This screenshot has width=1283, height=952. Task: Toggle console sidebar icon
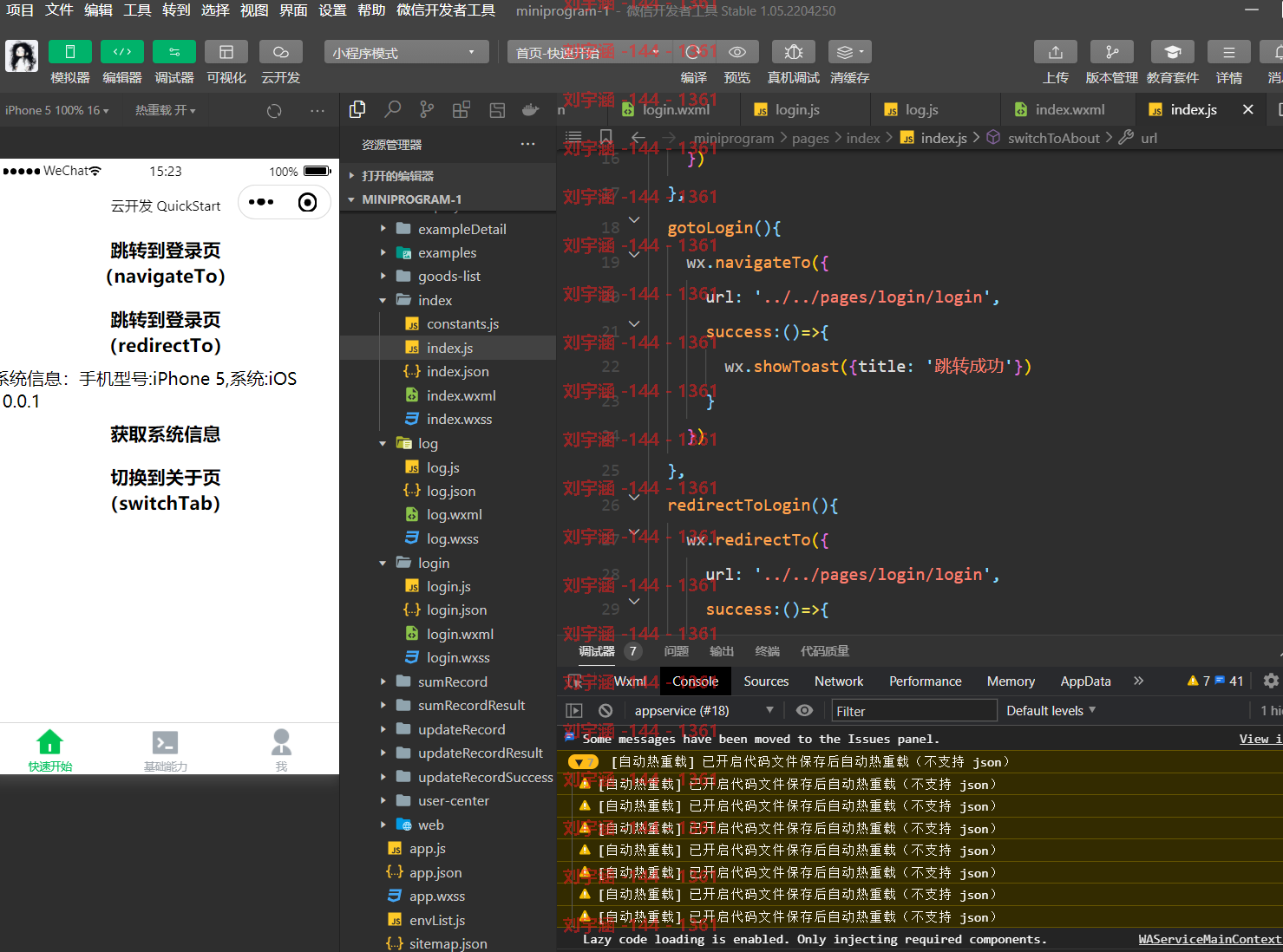574,711
